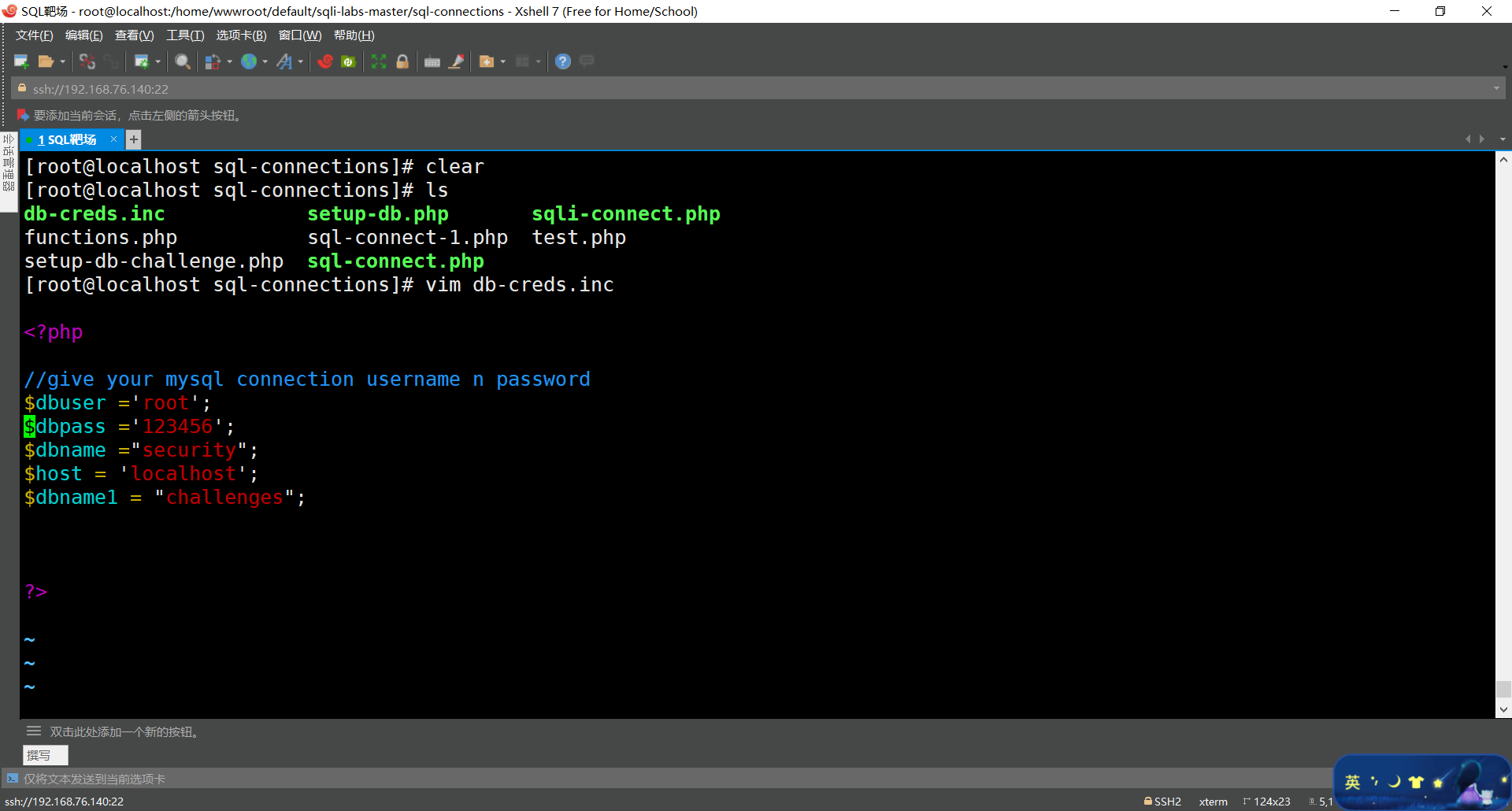
Task: Click the red flag add-session arrow icon
Action: pos(23,116)
